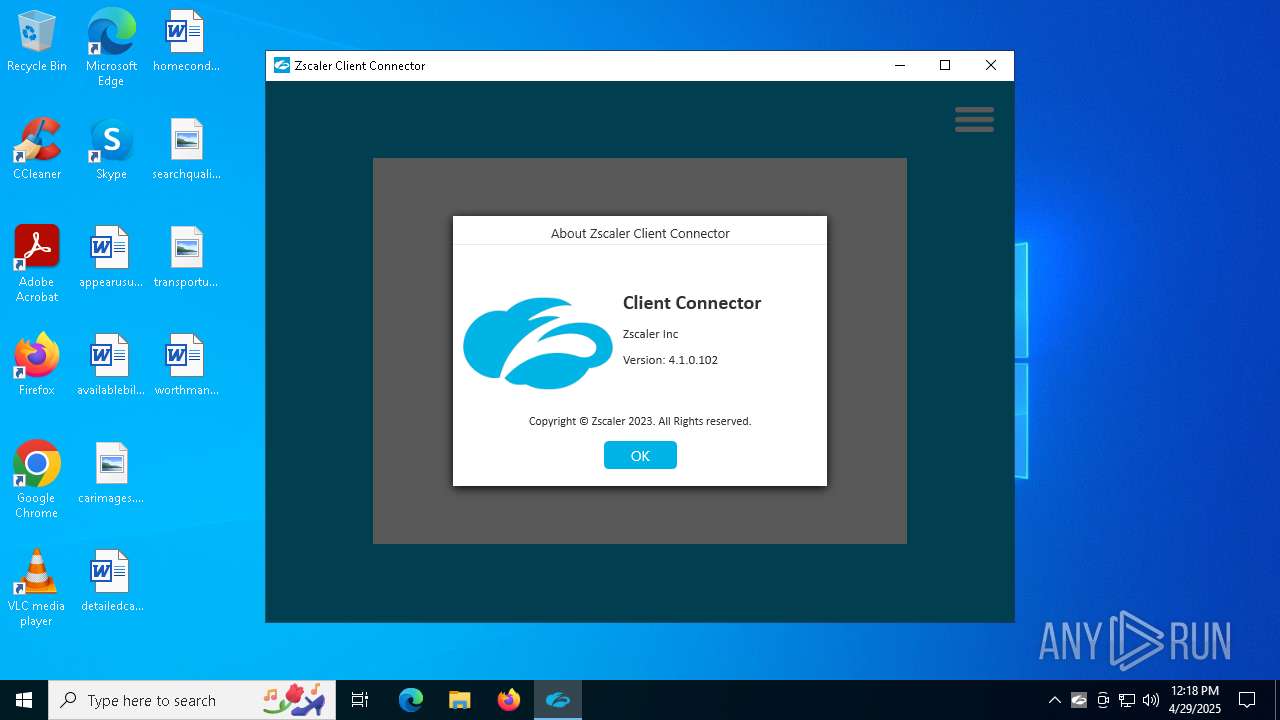Open the hamburger menu in Zscaler window
The width and height of the screenshot is (1280, 720).
pos(974,119)
